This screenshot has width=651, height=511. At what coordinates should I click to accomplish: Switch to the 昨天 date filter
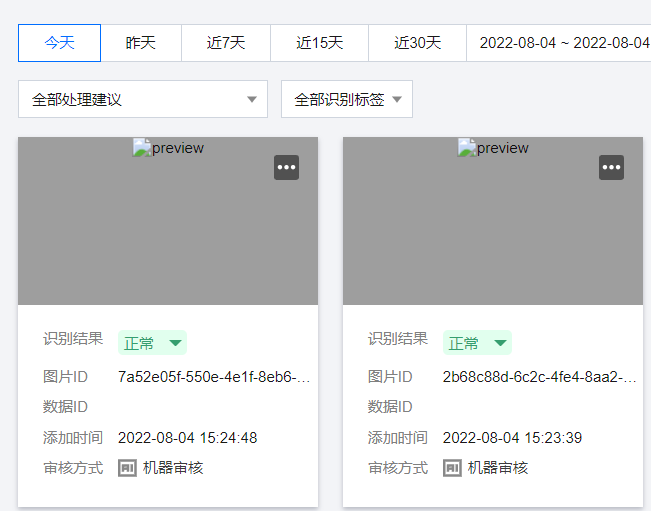coord(141,43)
